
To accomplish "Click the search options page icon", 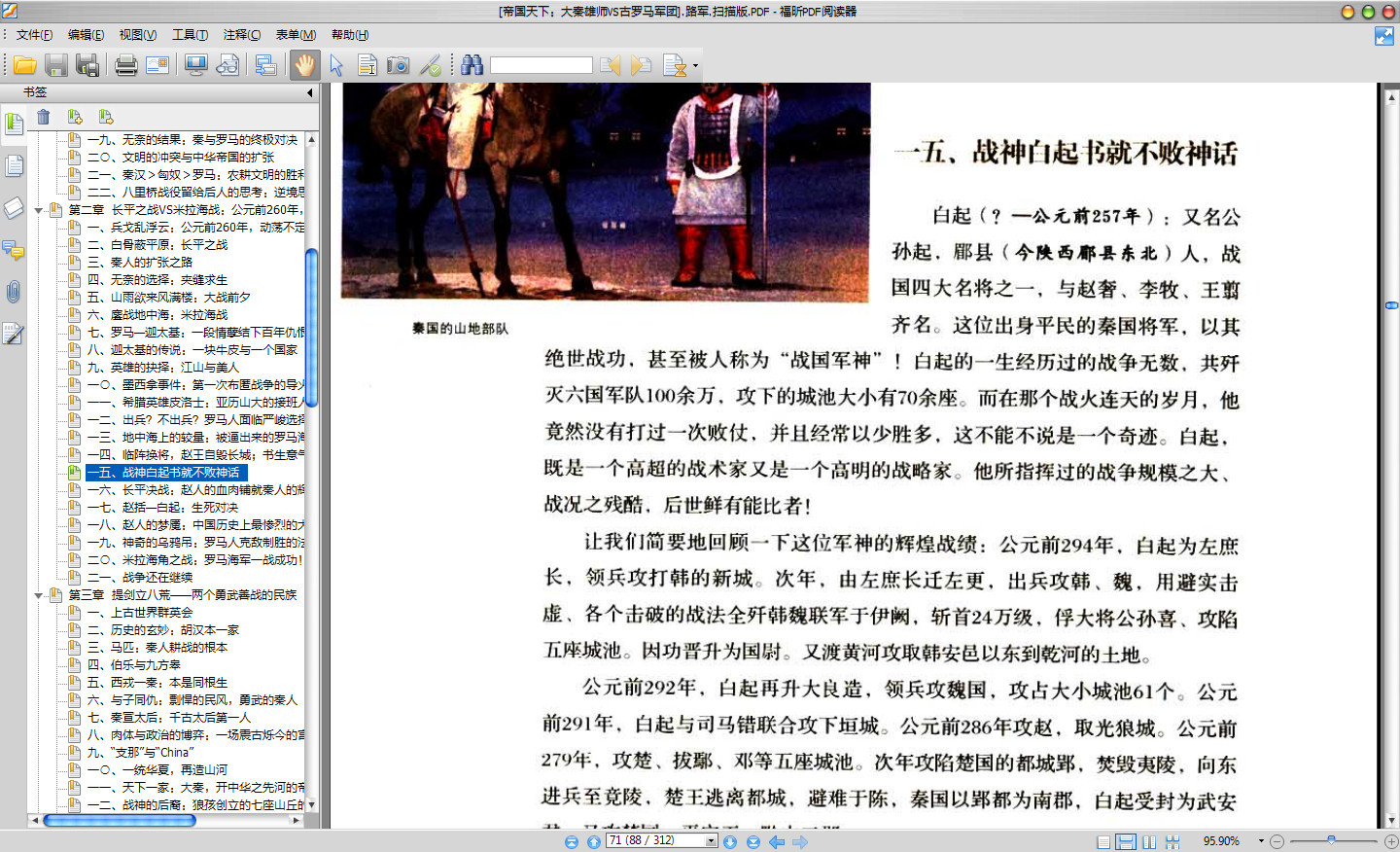I will (674, 65).
